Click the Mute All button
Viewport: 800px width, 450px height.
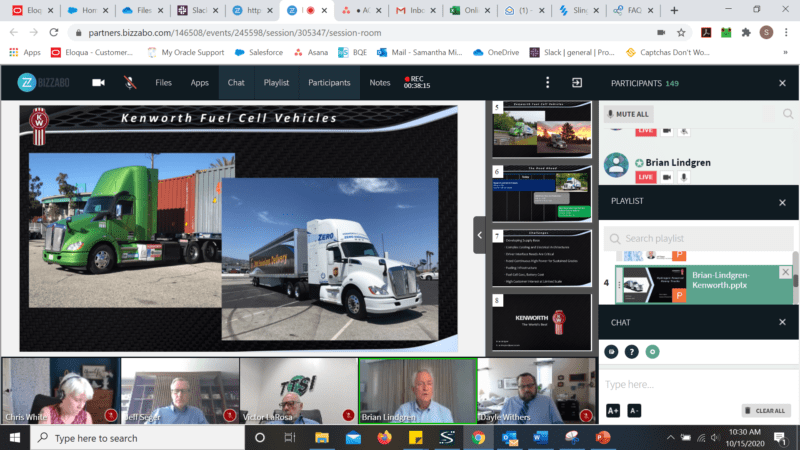pyautogui.click(x=629, y=114)
